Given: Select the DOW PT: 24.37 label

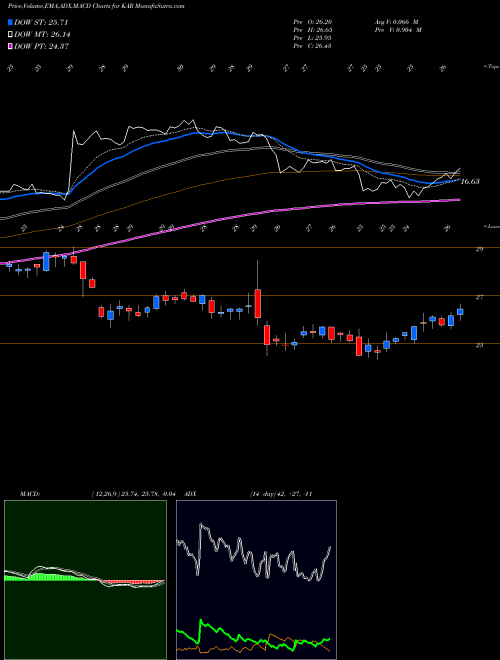Looking at the screenshot, I should [x=42, y=46].
